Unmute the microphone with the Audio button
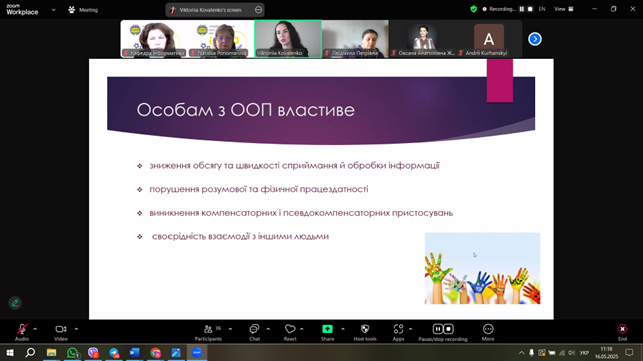 [22, 332]
